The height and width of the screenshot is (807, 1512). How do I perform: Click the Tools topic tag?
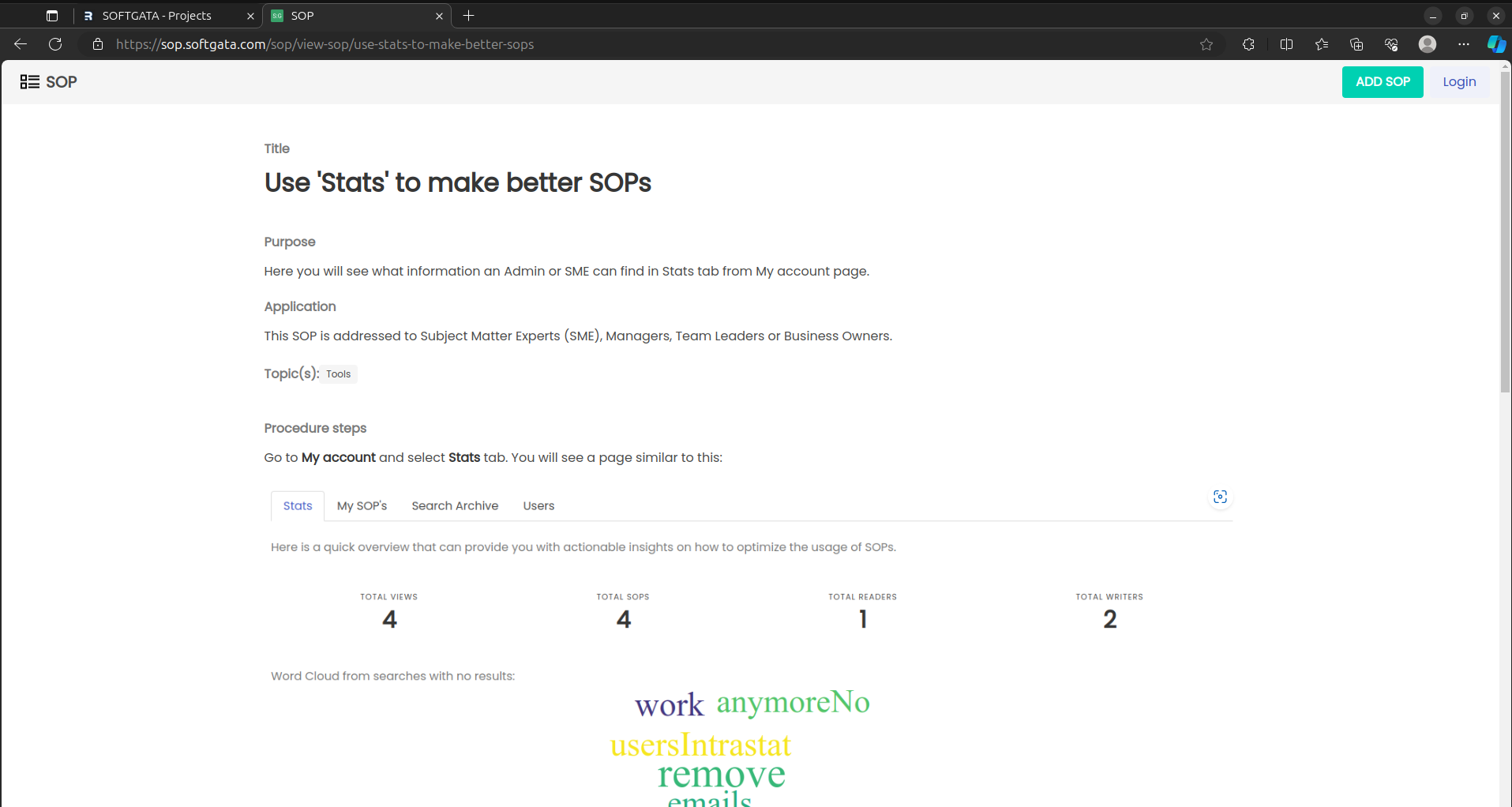pos(338,374)
